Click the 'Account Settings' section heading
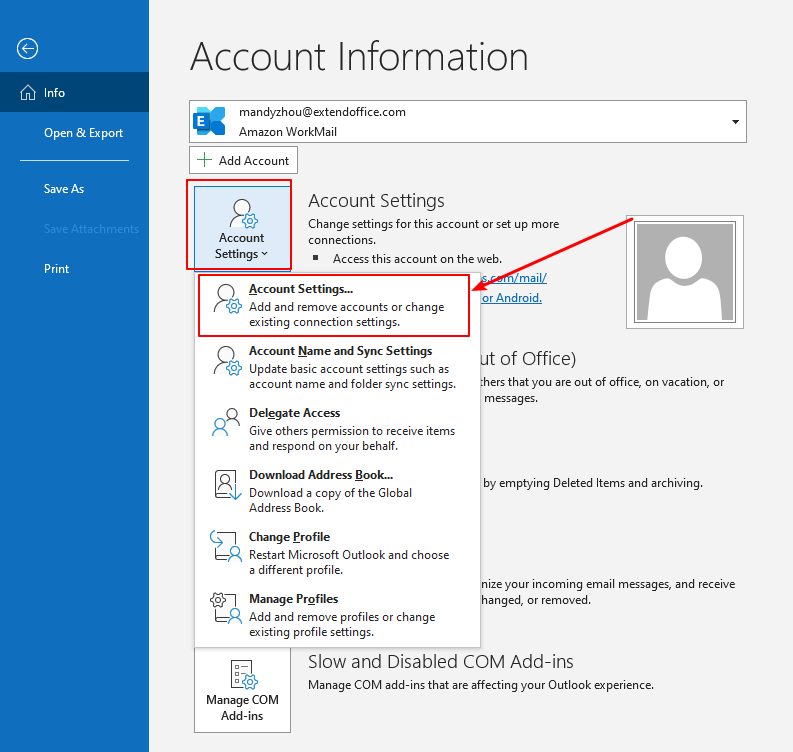The height and width of the screenshot is (752, 793). point(376,201)
